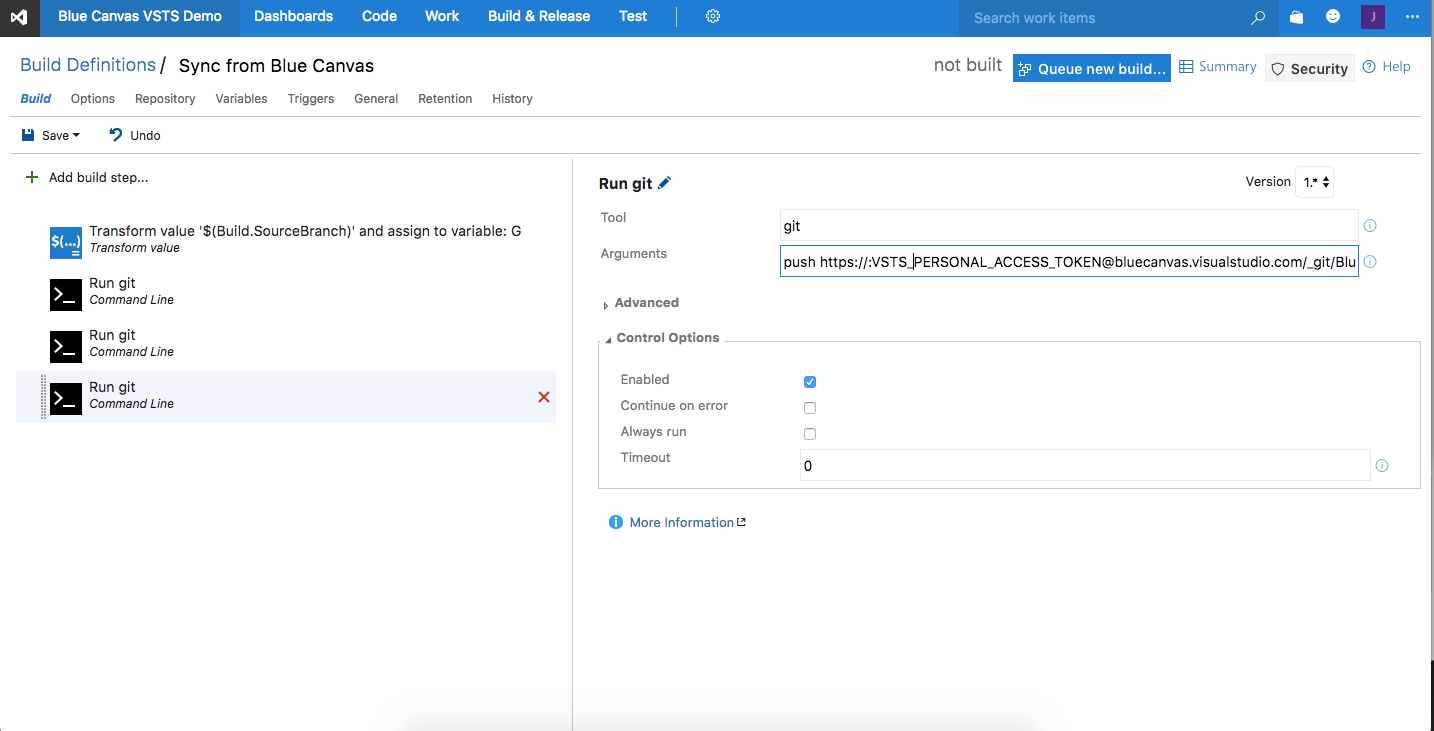Click the first Run git command line icon
The image size is (1434, 731).
(x=66, y=295)
